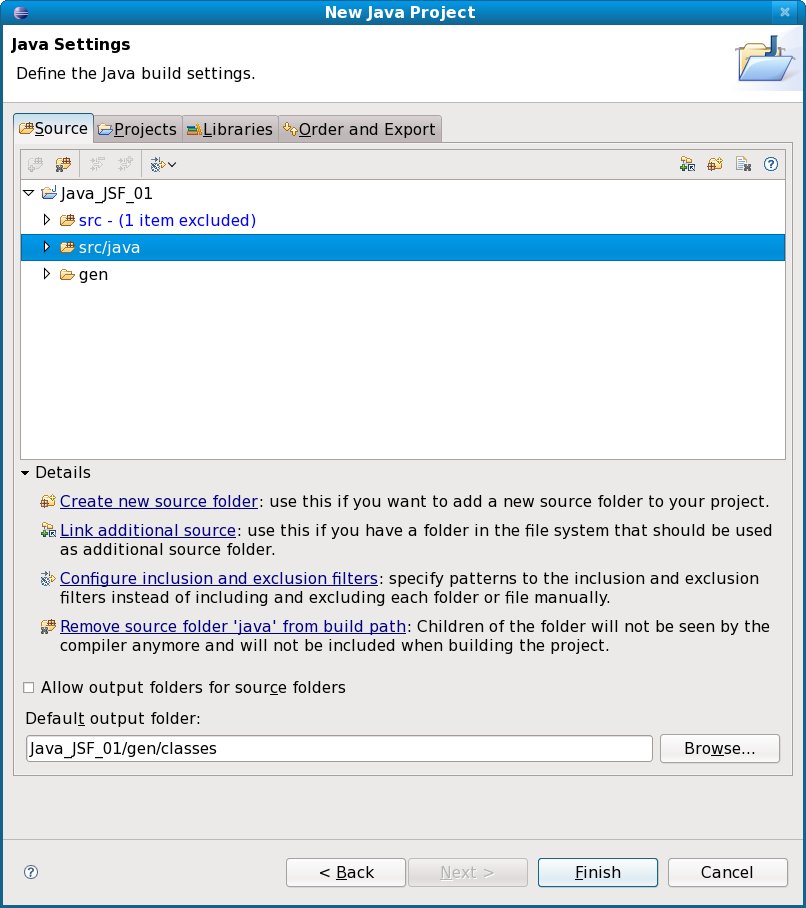
Task: Open help via the toolbar question mark
Action: (771, 164)
